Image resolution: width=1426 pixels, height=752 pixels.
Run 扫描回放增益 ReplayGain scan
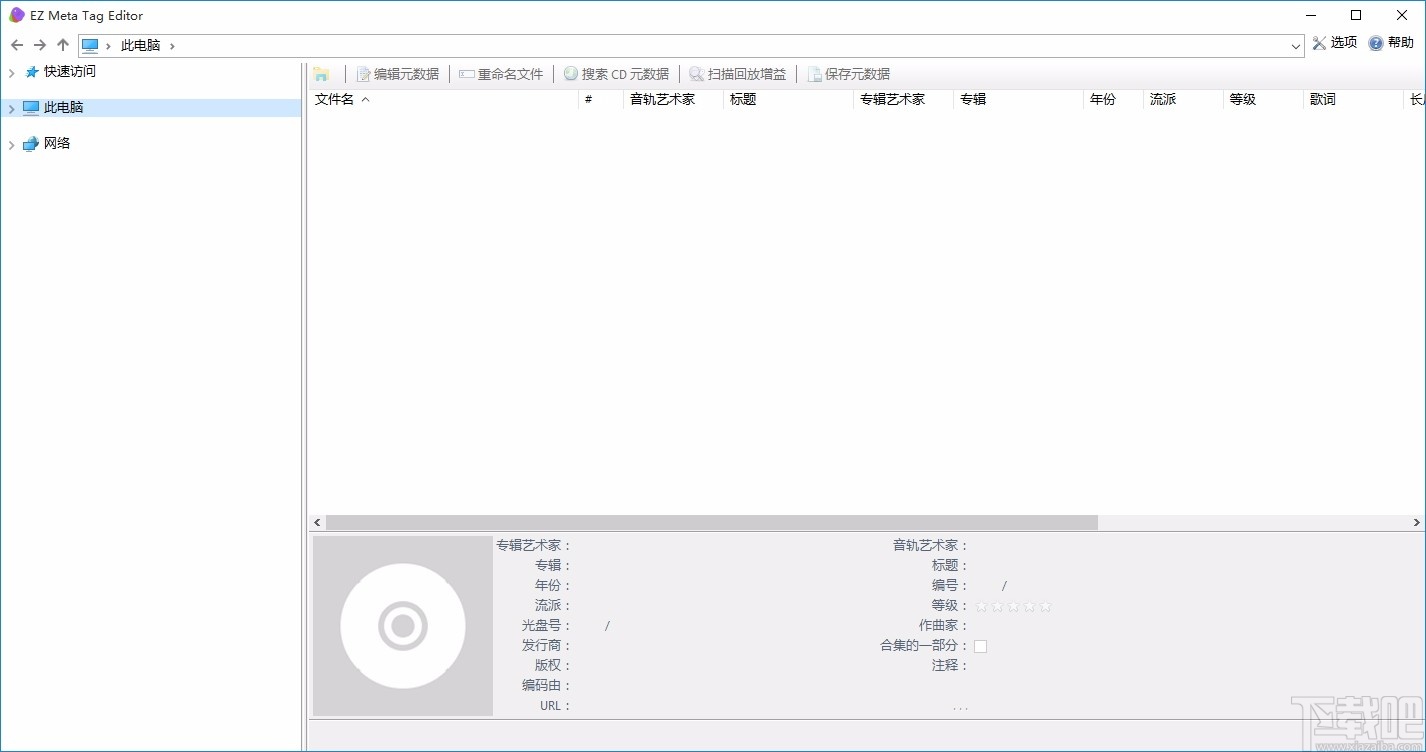(x=738, y=73)
